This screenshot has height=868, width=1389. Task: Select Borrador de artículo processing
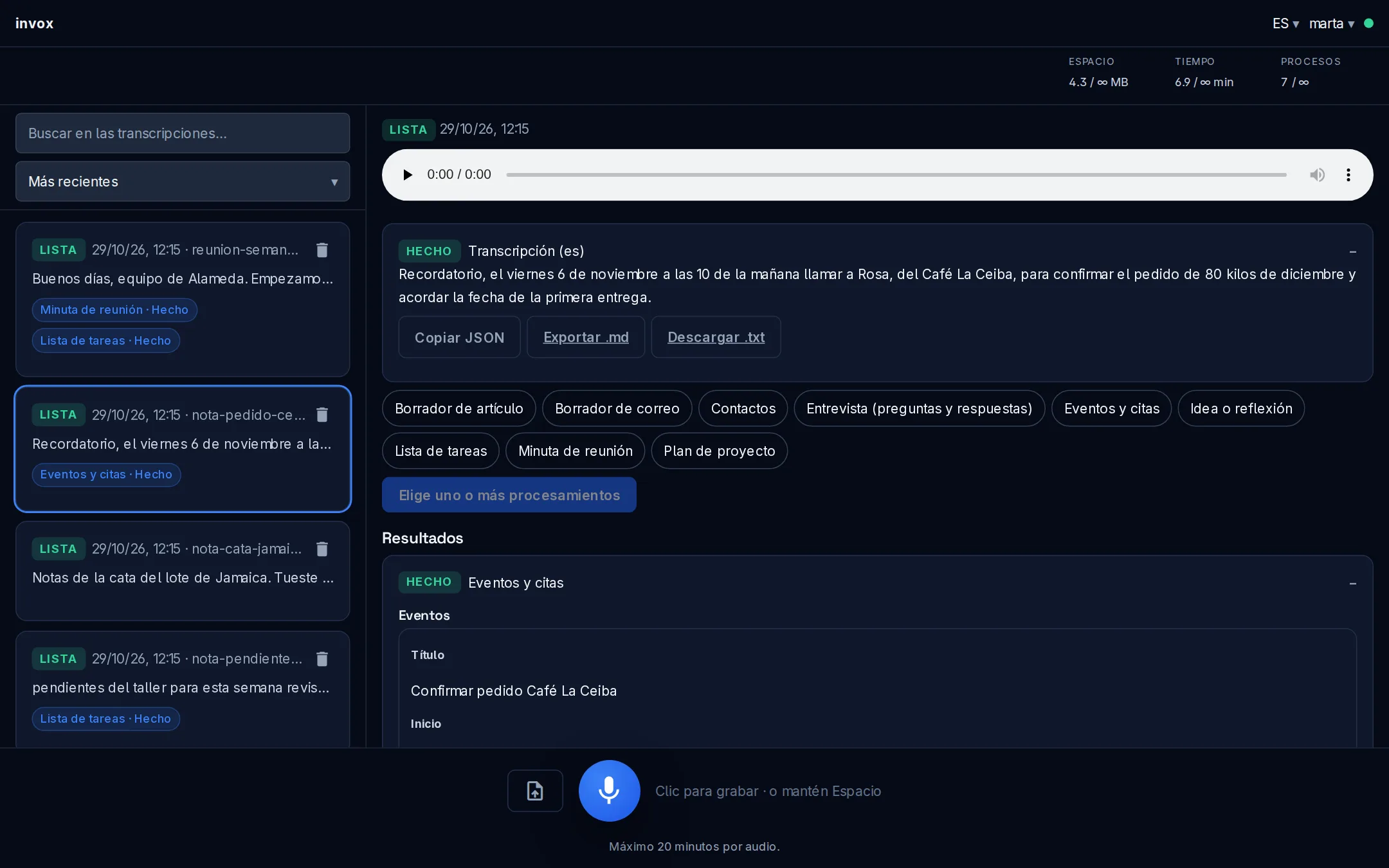tap(459, 408)
